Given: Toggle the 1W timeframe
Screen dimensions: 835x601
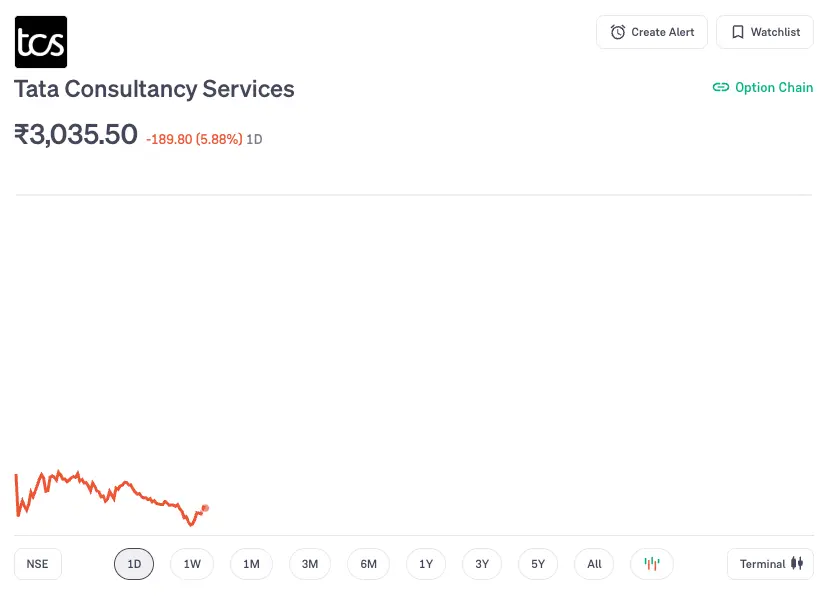Looking at the screenshot, I should [192, 564].
